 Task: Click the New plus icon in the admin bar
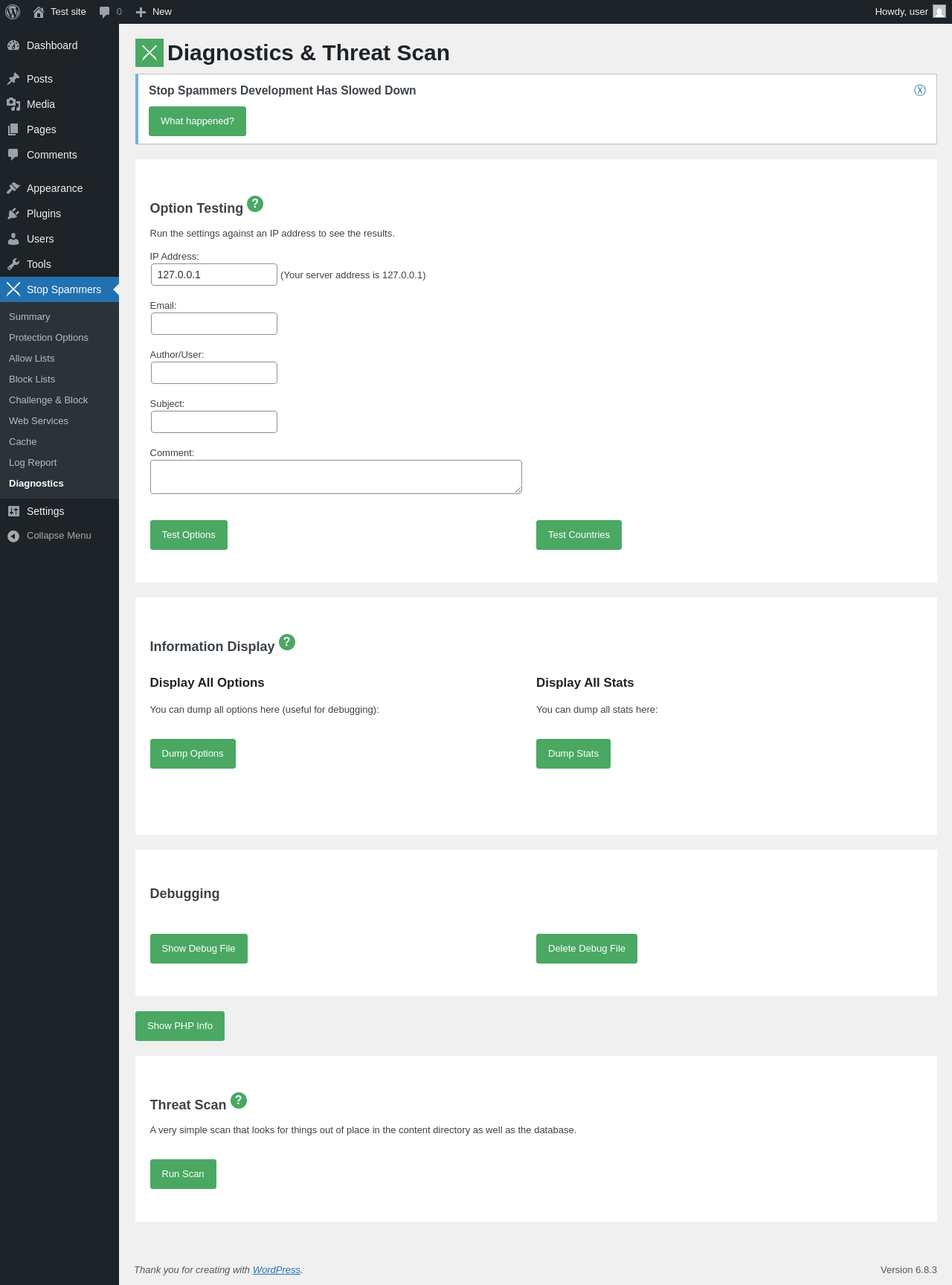141,12
